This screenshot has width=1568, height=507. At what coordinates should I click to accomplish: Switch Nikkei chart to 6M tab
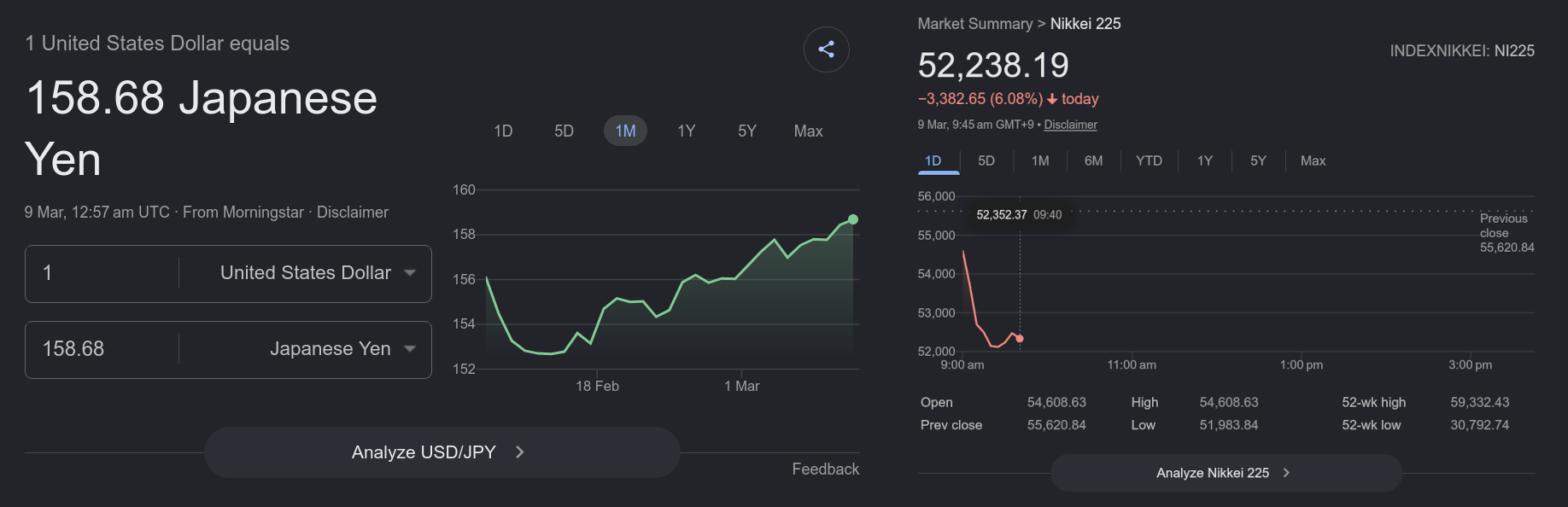point(1093,161)
